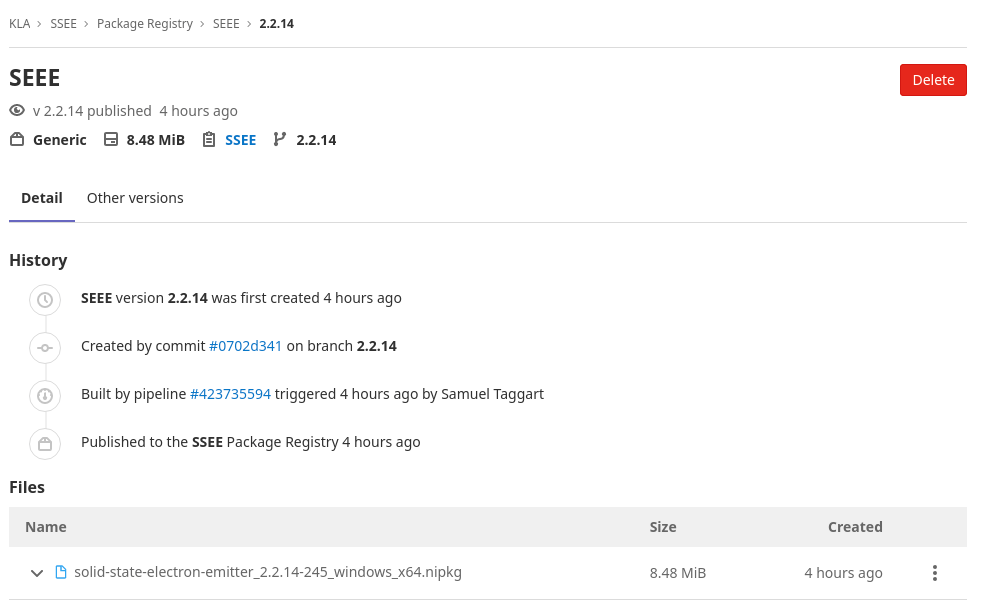The height and width of the screenshot is (613, 993).
Task: Switch to the Other versions tab
Action: point(135,198)
